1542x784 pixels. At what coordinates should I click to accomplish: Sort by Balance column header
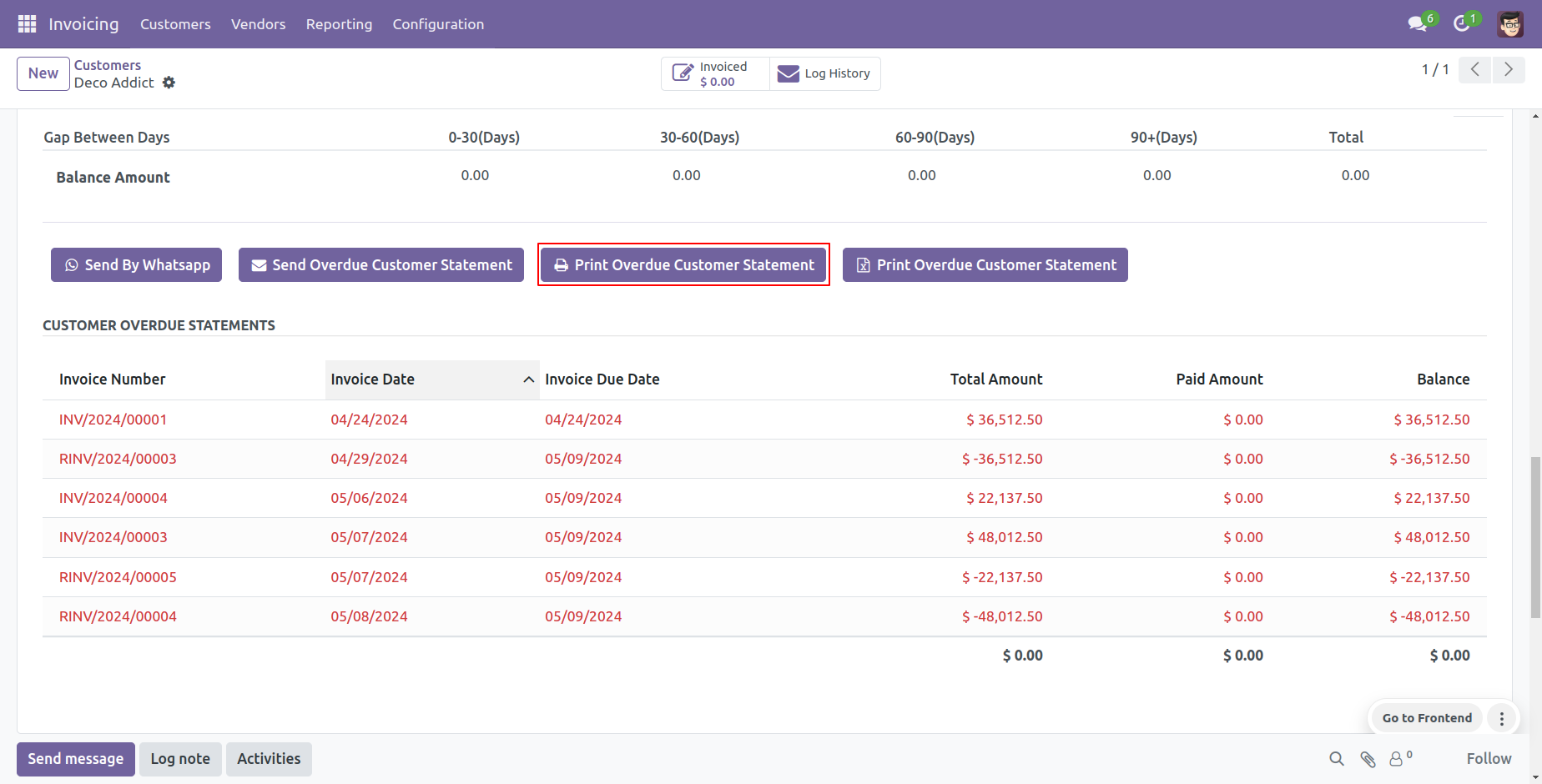(1443, 379)
